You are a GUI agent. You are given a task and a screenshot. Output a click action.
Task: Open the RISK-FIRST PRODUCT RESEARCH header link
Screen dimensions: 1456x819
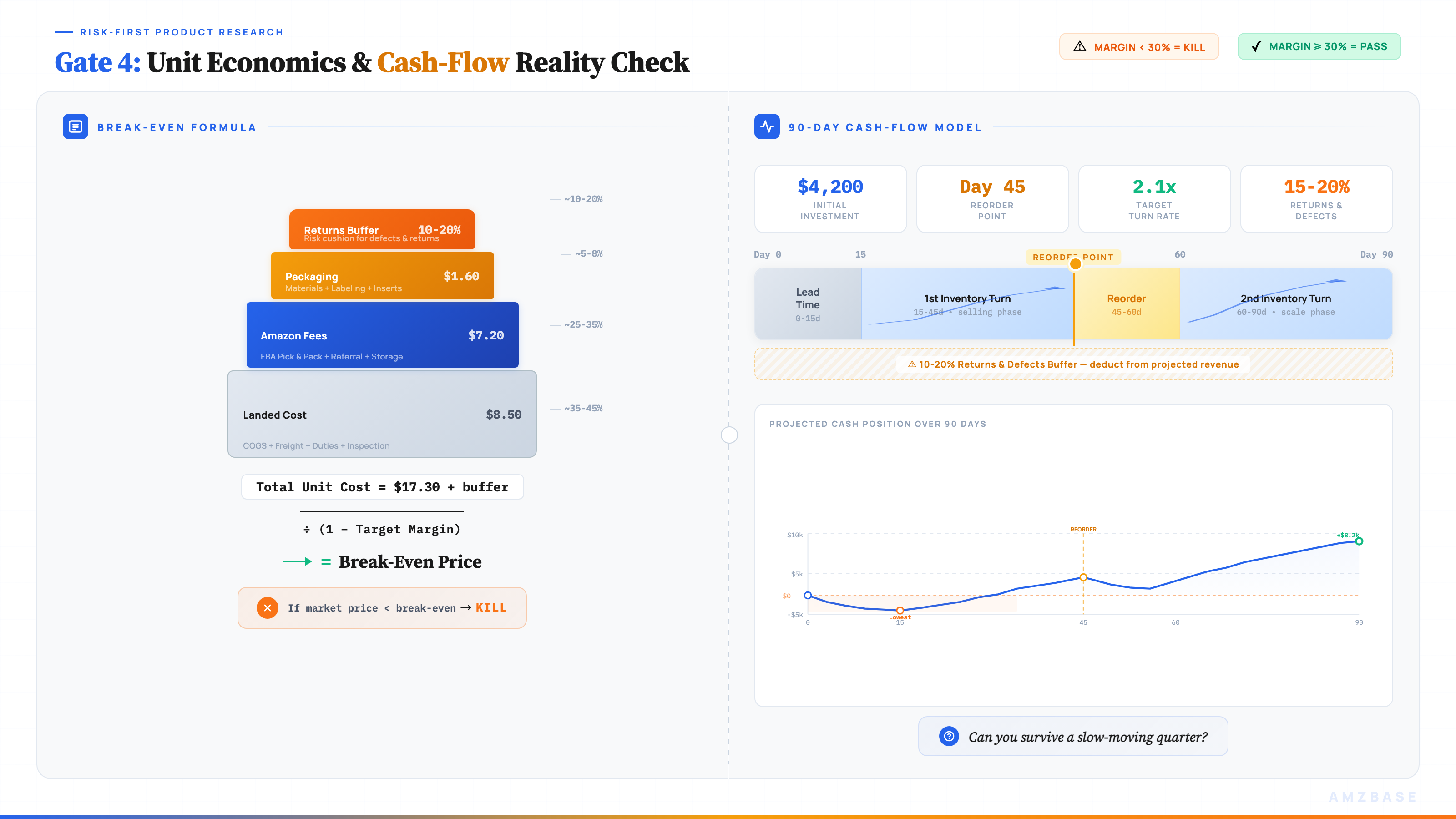coord(181,32)
